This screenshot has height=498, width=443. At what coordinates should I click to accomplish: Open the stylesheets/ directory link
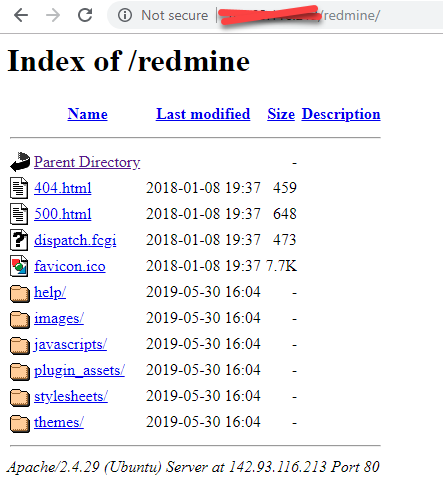click(71, 397)
